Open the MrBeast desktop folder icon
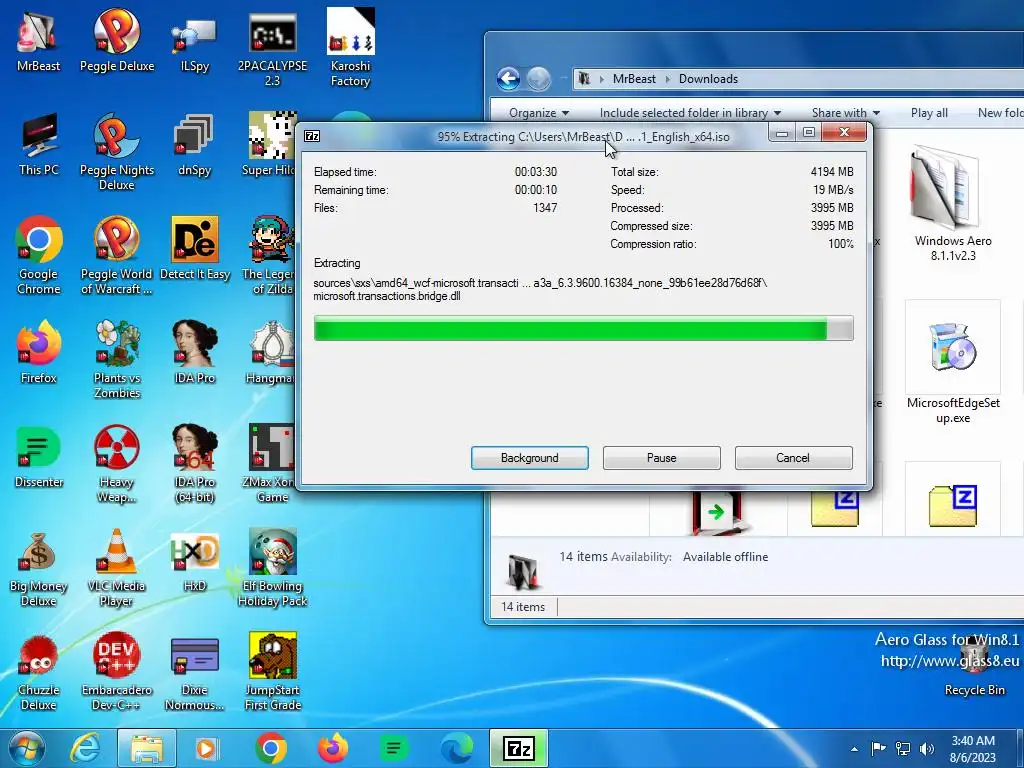1024x768 pixels. (39, 41)
